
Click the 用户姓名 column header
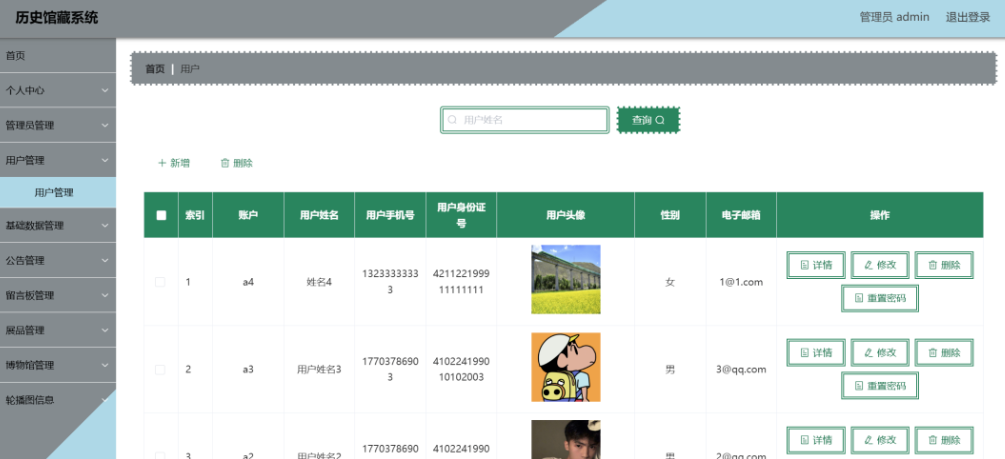(319, 215)
